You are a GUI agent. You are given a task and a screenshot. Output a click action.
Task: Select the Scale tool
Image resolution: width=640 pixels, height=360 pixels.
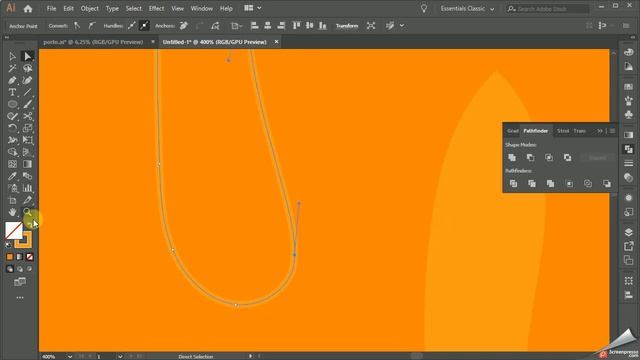coord(27,128)
